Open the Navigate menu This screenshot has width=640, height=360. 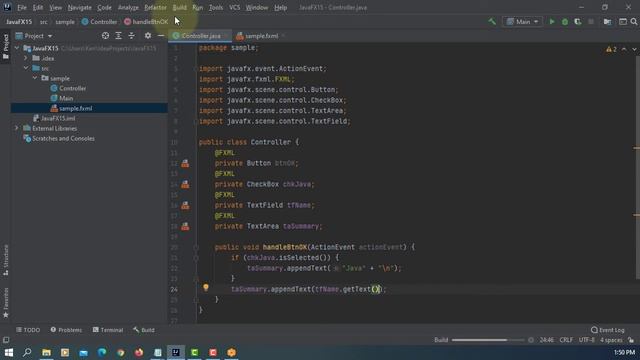click(80, 7)
